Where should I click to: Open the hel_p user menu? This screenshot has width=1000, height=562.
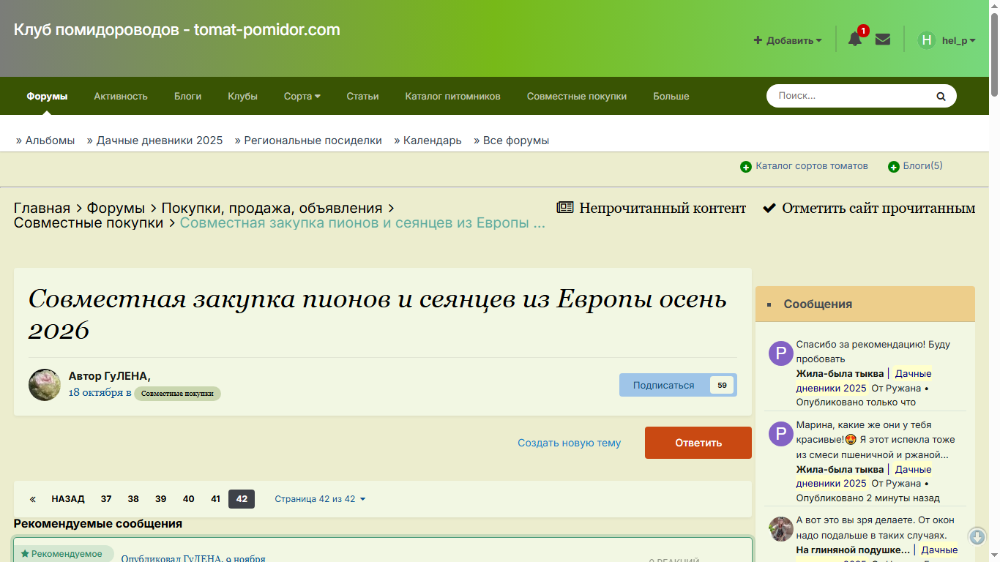click(x=947, y=41)
